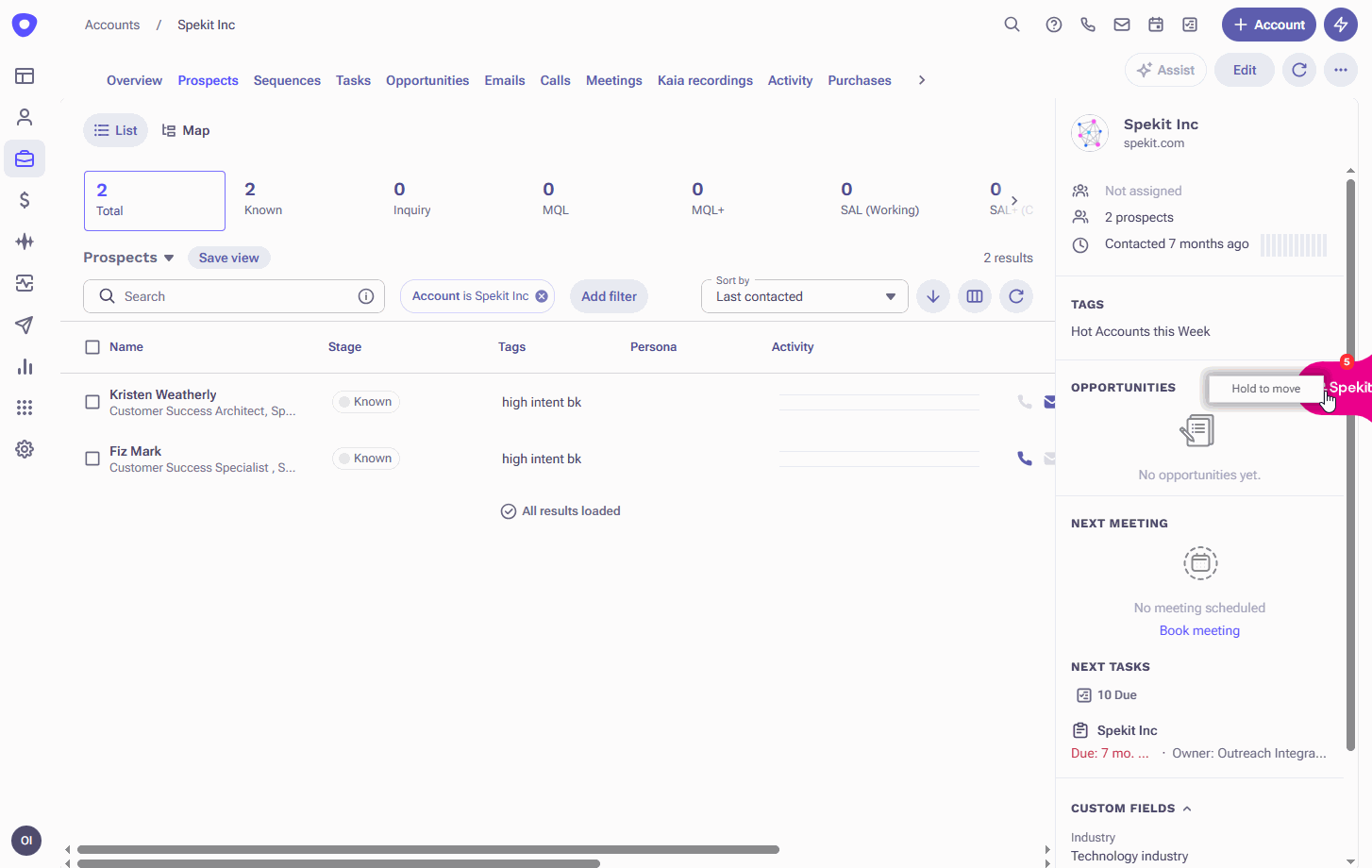The width and height of the screenshot is (1372, 868).
Task: Open the Kaia waveform icon in sidebar
Action: pos(25,242)
